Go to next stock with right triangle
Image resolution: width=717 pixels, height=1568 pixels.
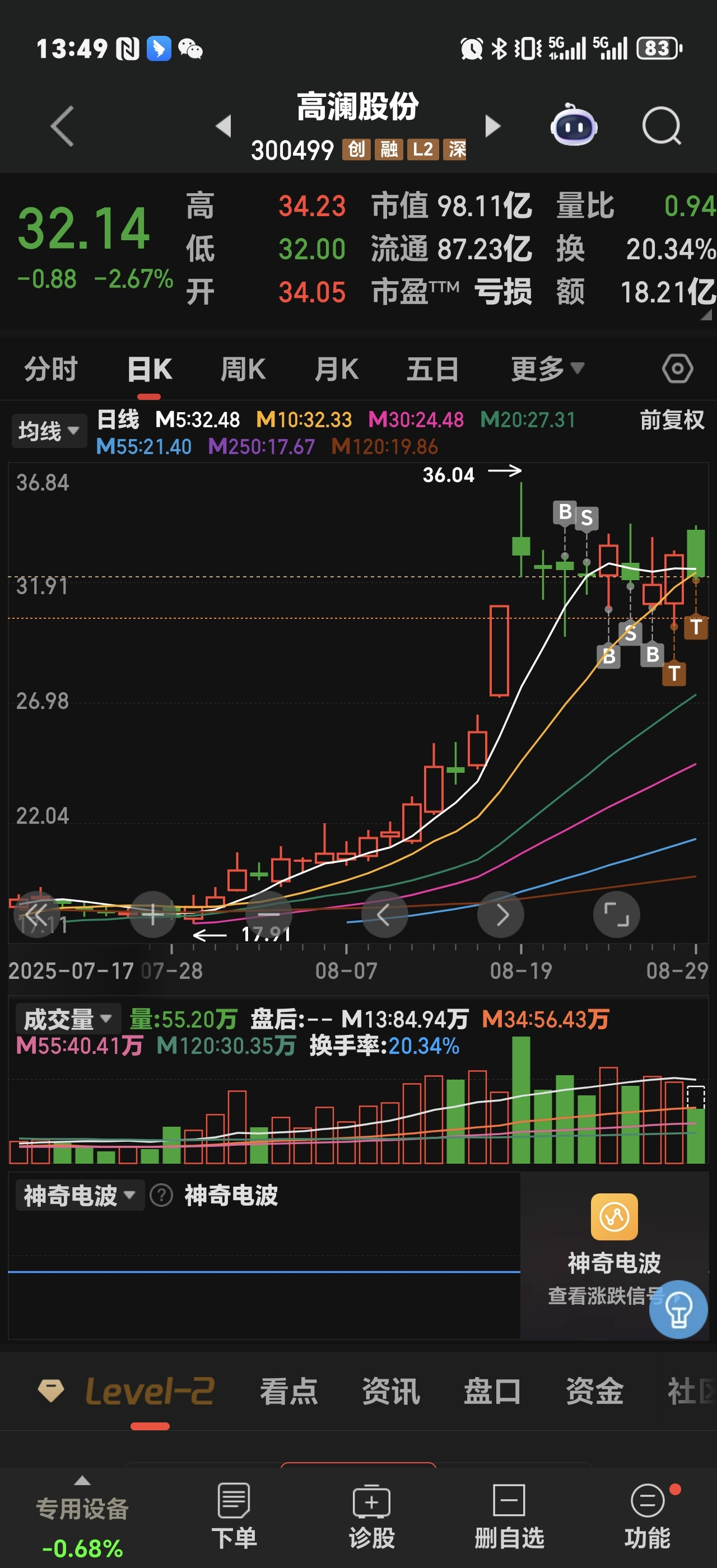[492, 126]
